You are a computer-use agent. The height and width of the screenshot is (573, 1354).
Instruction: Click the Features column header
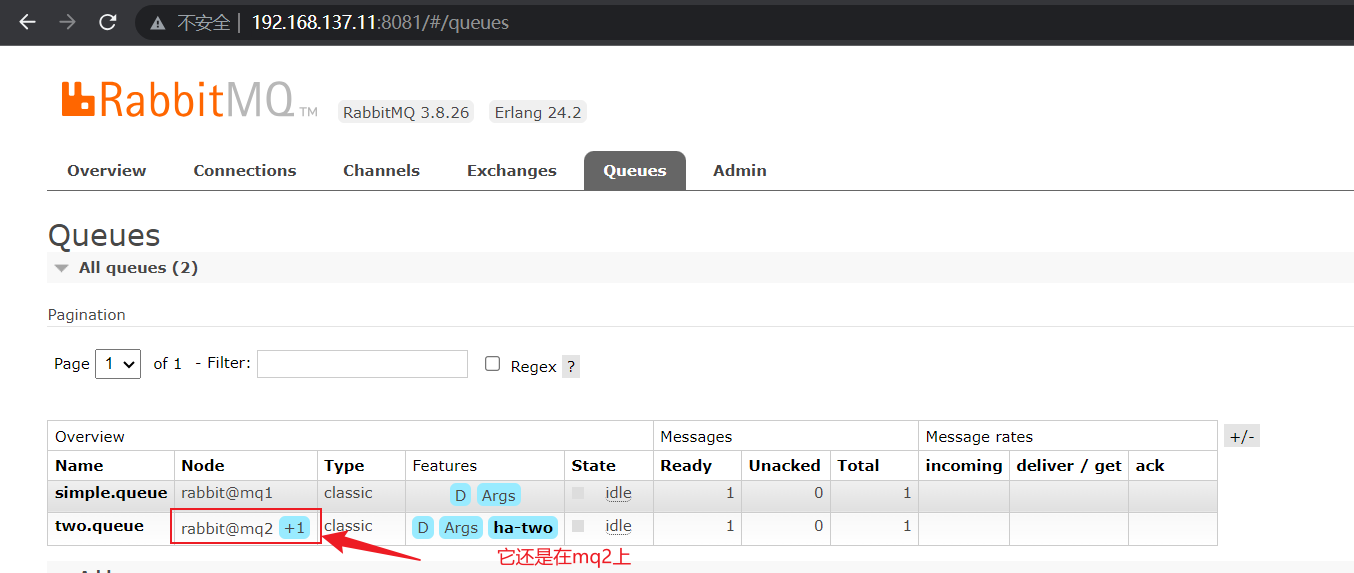(x=445, y=466)
